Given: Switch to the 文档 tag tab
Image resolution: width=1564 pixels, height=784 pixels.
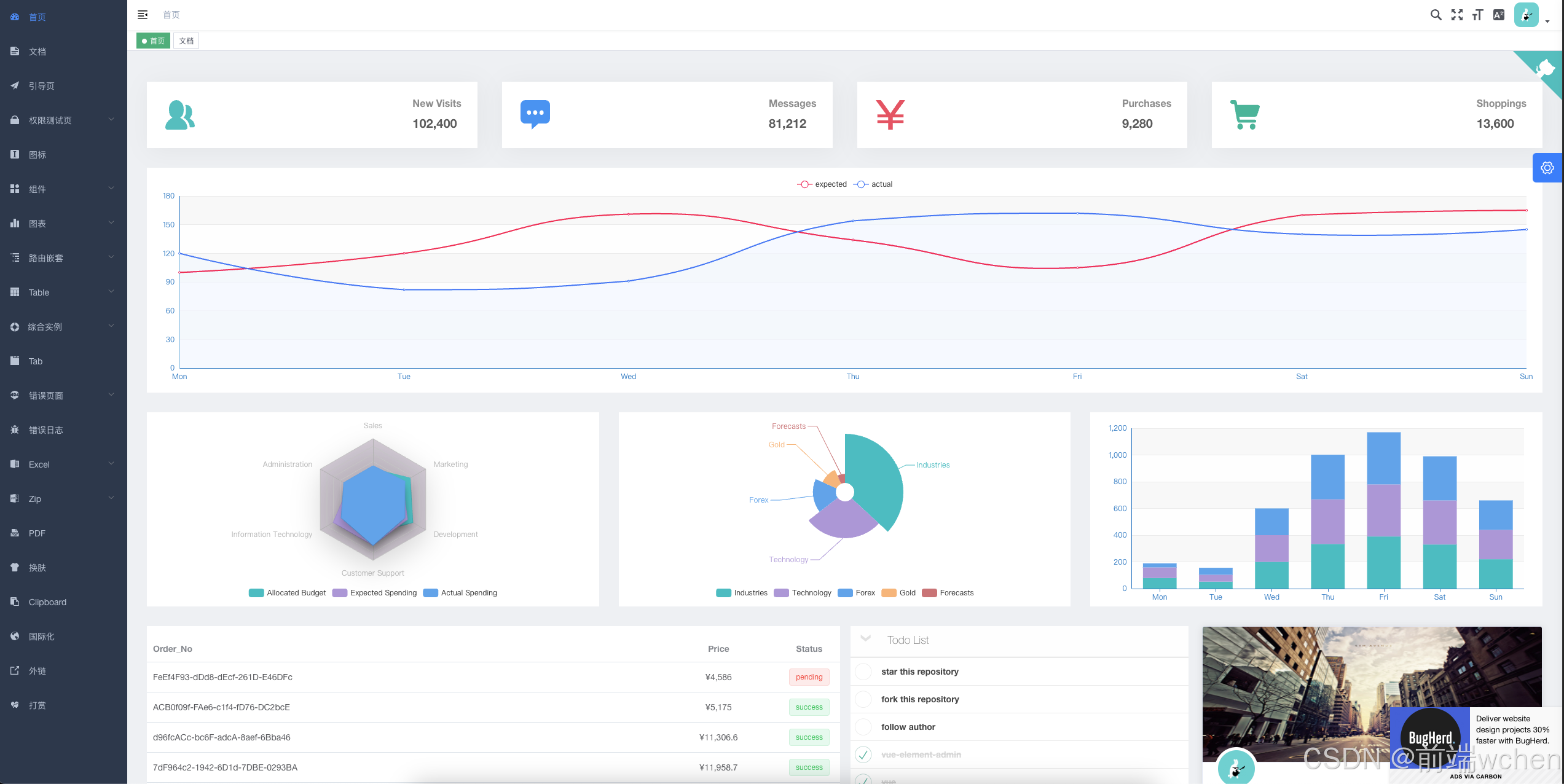Looking at the screenshot, I should 186,41.
